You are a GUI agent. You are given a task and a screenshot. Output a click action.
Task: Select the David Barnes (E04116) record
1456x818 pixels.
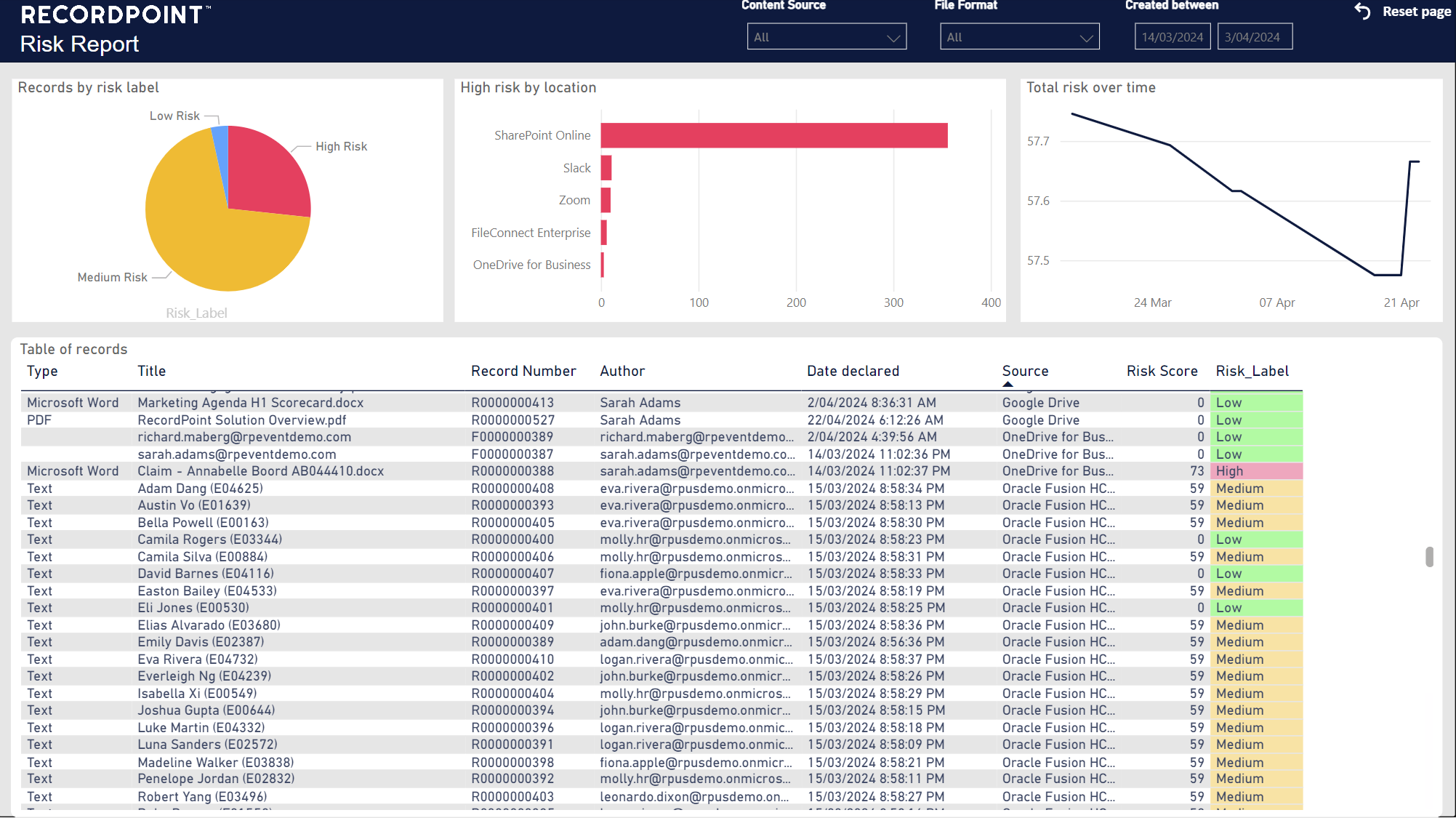coord(661,574)
